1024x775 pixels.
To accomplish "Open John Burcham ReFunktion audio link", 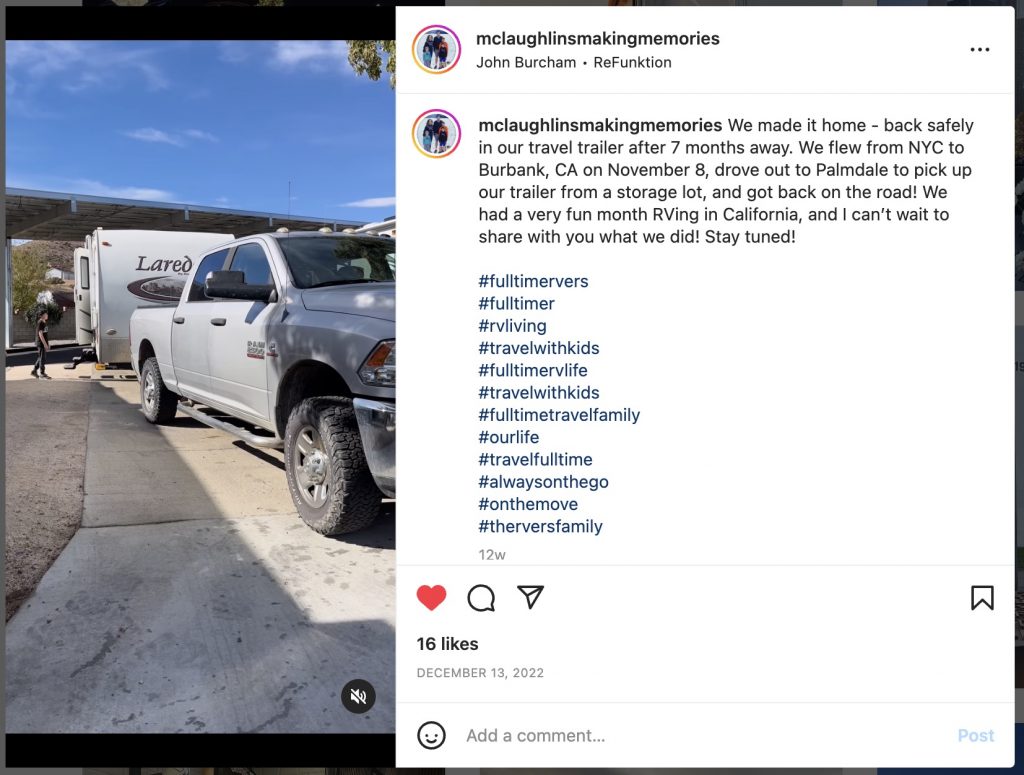I will tap(573, 63).
